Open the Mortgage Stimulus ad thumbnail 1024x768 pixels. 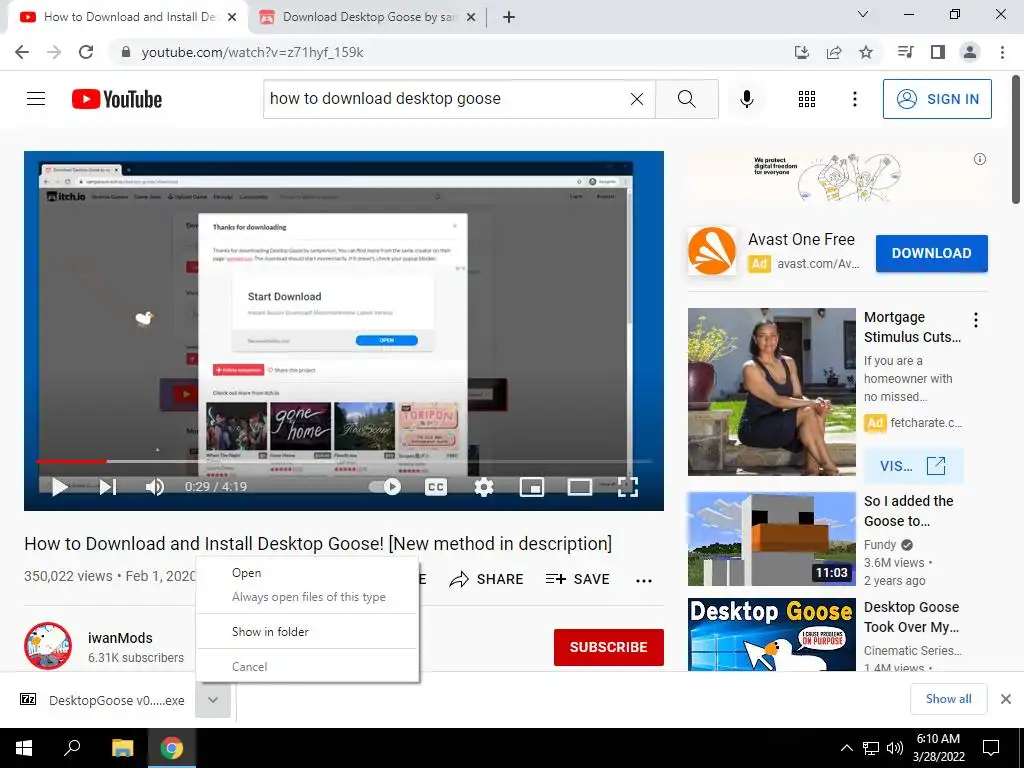click(x=771, y=391)
